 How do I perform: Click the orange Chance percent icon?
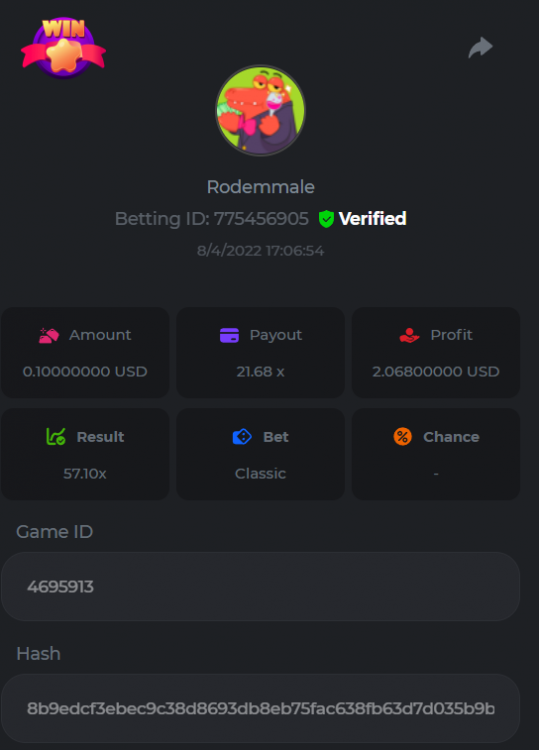[x=403, y=437]
